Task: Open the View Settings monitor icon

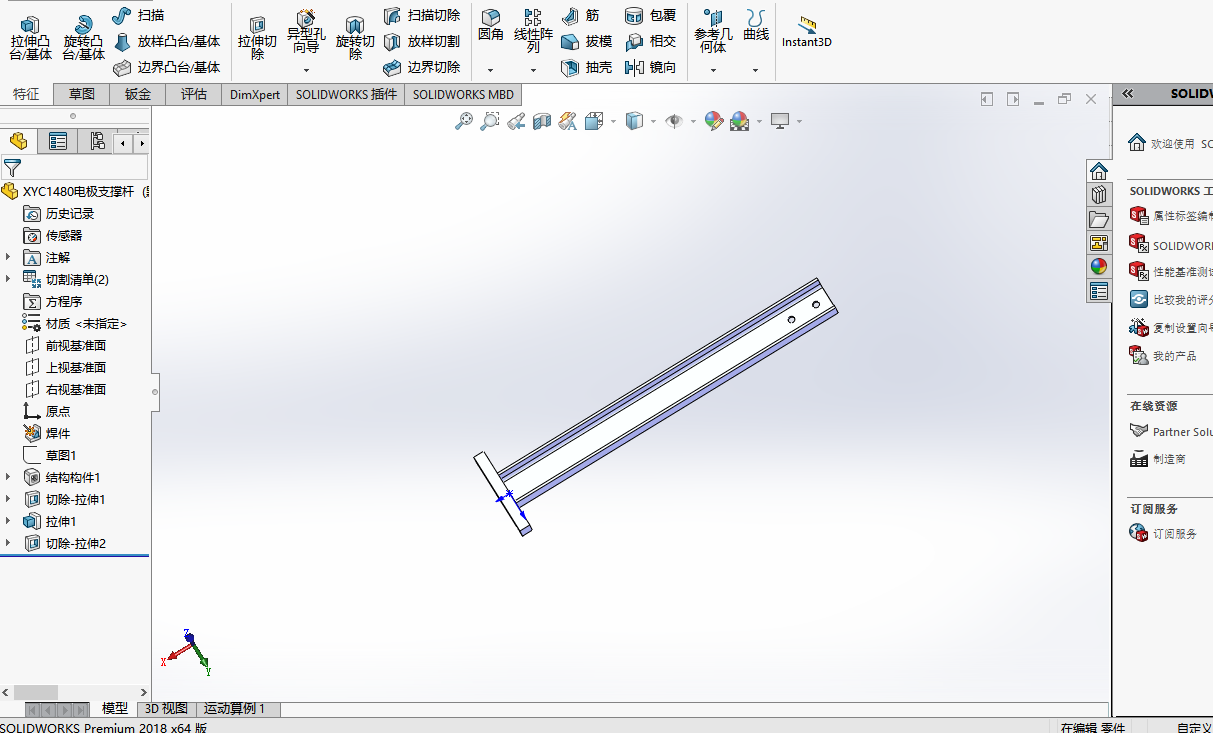Action: (780, 121)
